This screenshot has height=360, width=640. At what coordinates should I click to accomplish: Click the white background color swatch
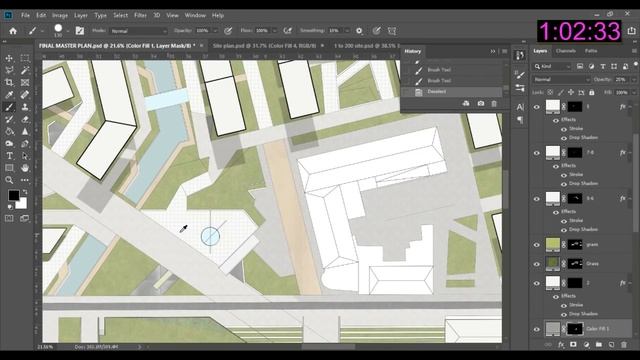(22, 204)
